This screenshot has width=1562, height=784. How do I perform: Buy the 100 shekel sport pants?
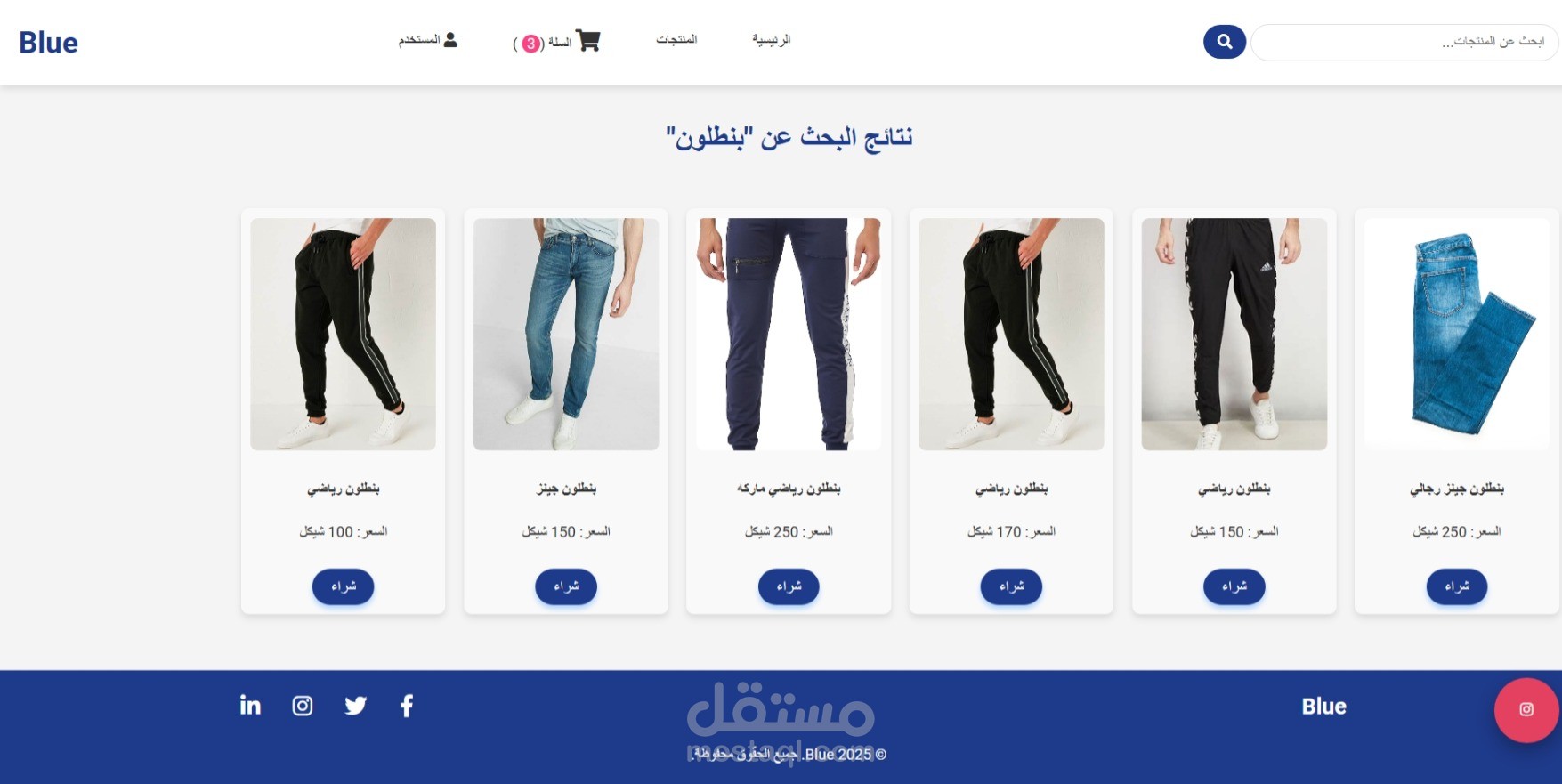(x=343, y=586)
